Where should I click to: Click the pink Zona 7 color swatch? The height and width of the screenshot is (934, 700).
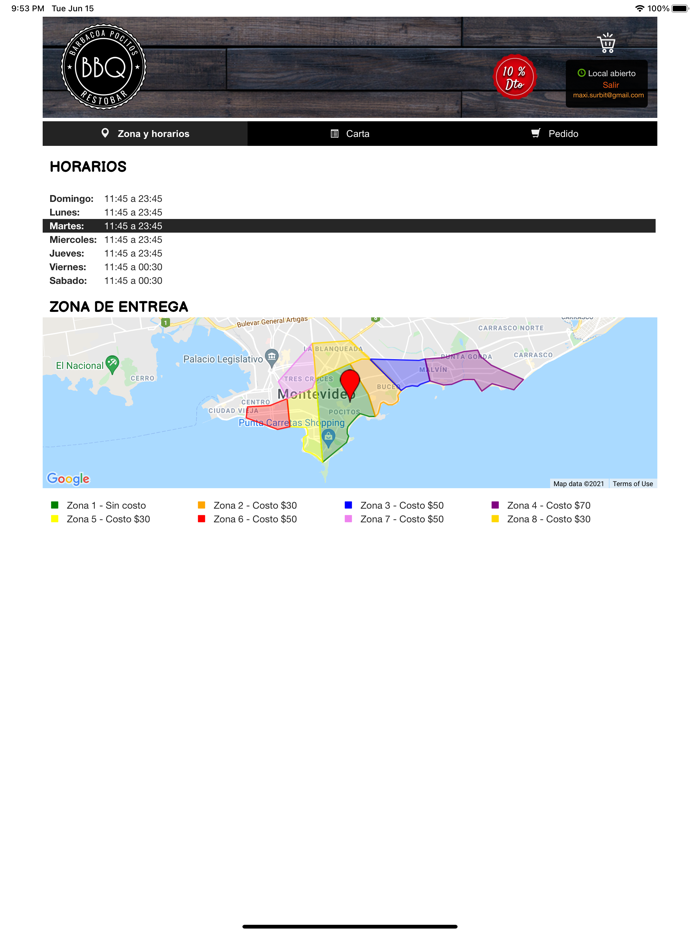tap(349, 519)
